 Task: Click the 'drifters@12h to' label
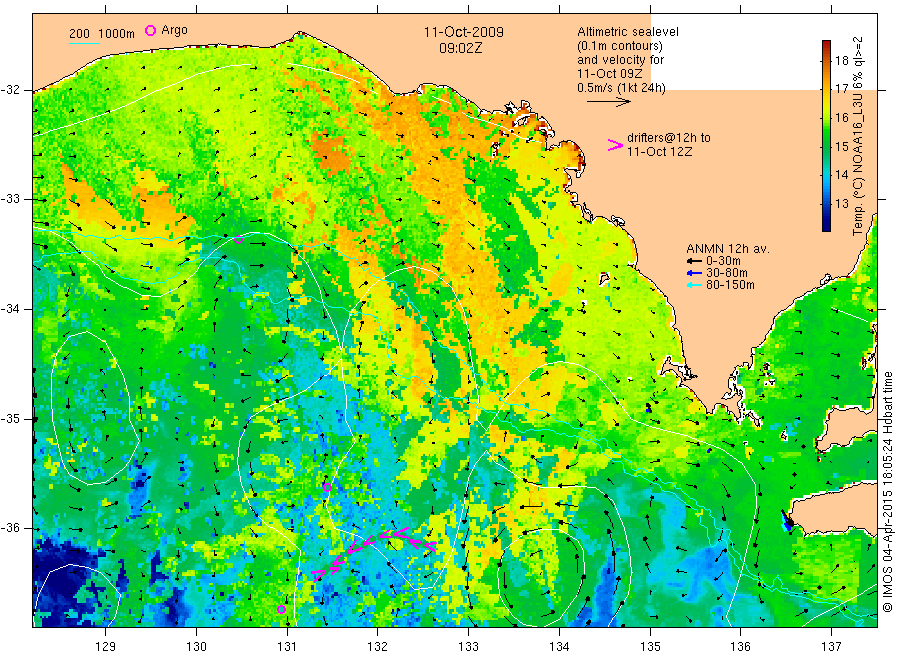[x=669, y=138]
